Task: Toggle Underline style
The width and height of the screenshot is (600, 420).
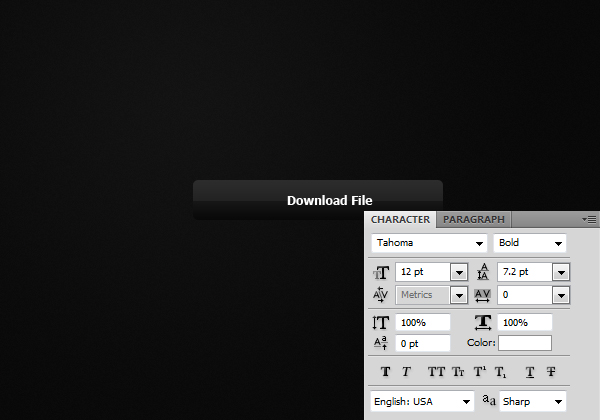Action: pyautogui.click(x=530, y=372)
